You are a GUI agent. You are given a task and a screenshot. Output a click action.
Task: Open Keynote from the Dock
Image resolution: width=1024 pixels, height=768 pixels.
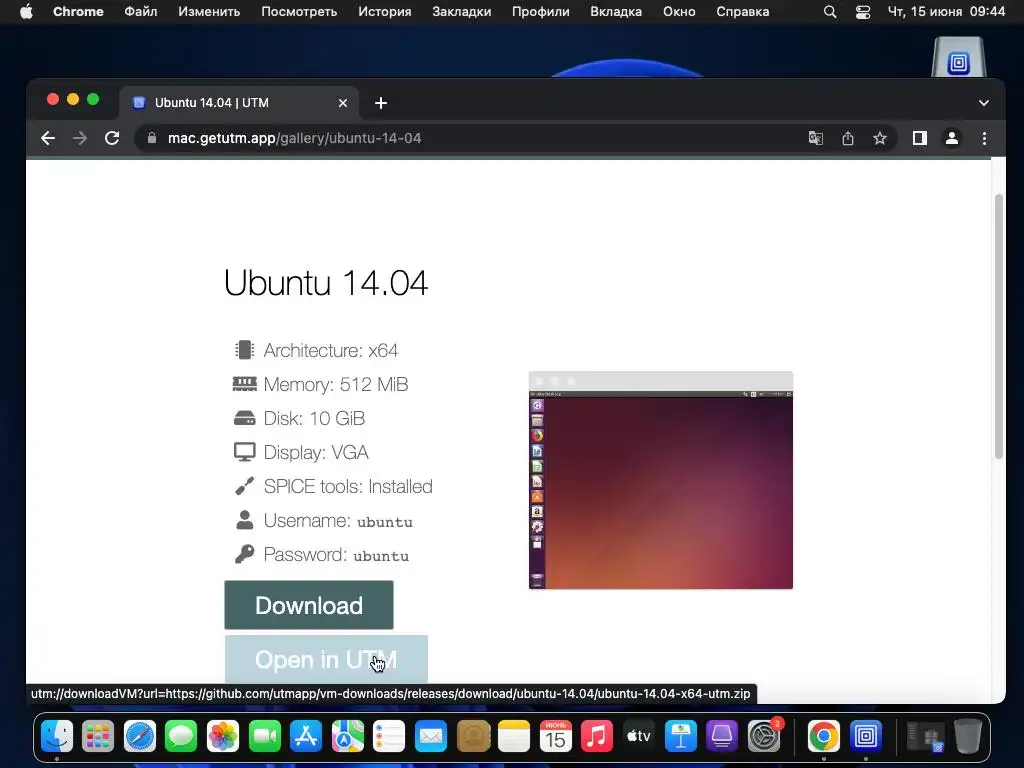pyautogui.click(x=680, y=736)
